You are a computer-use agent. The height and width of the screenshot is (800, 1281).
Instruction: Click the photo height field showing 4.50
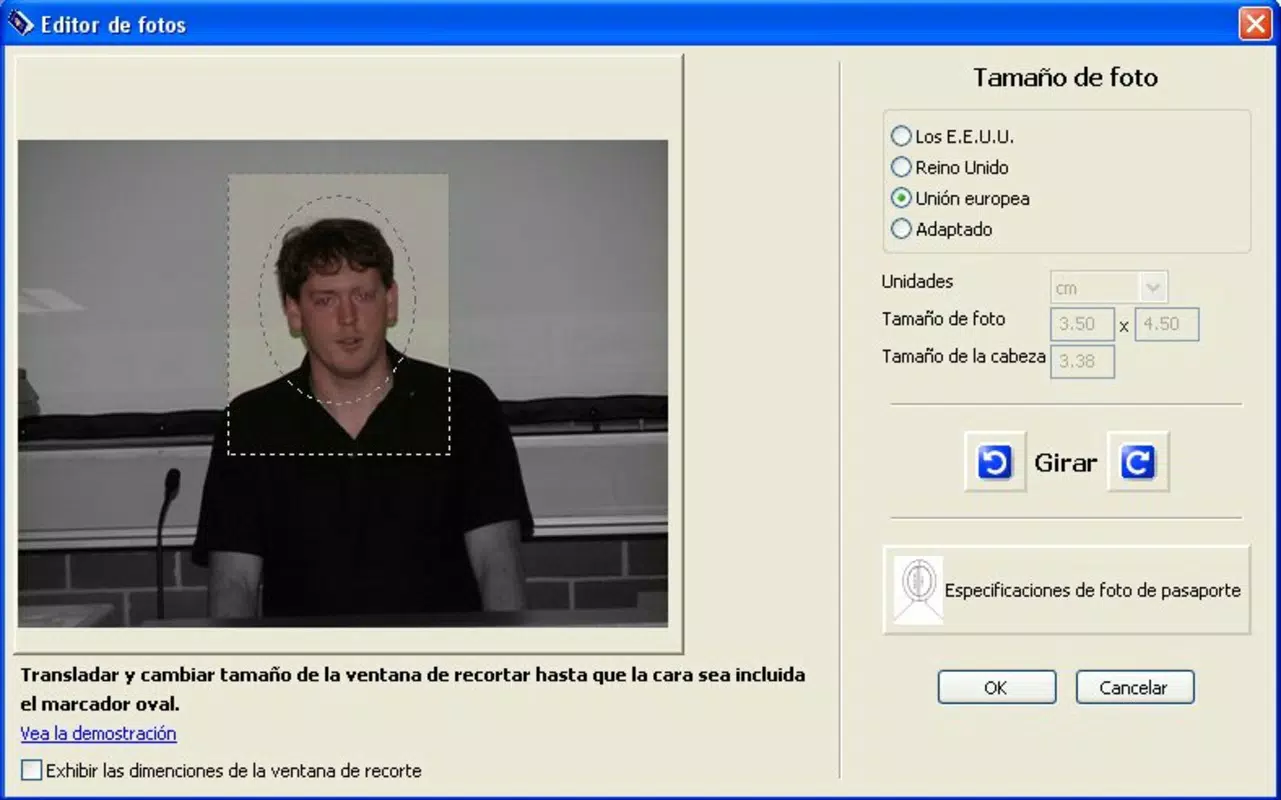tap(1166, 324)
